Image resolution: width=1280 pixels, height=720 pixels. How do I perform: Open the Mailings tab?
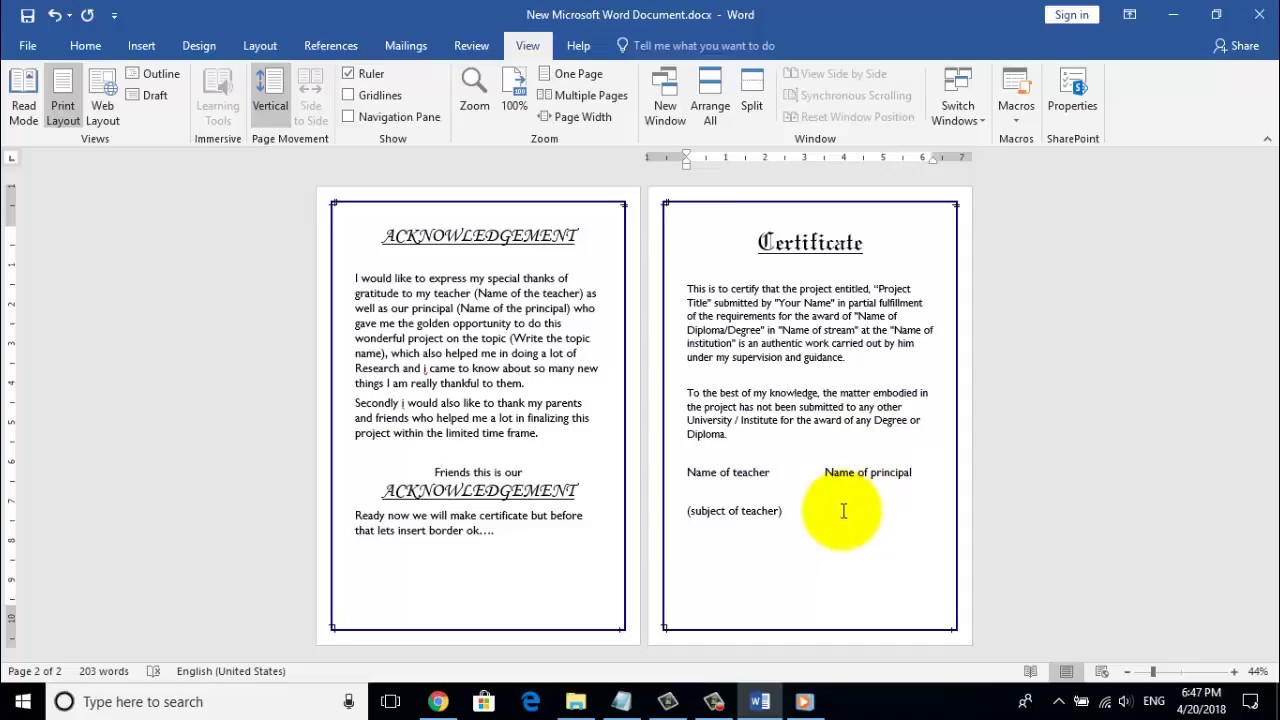coord(406,46)
